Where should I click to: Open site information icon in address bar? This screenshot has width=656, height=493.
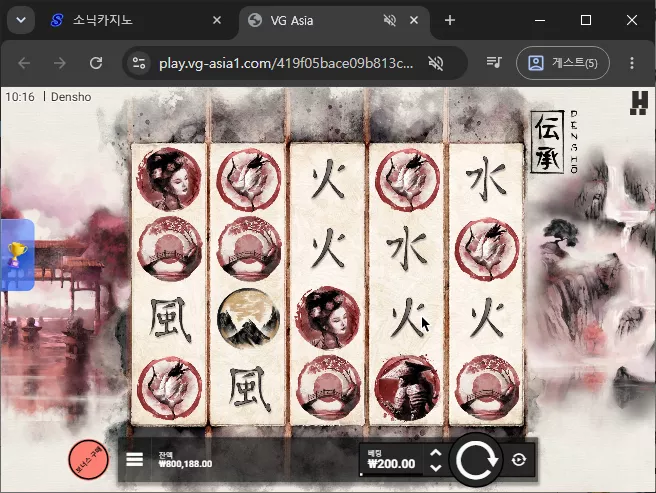139,63
